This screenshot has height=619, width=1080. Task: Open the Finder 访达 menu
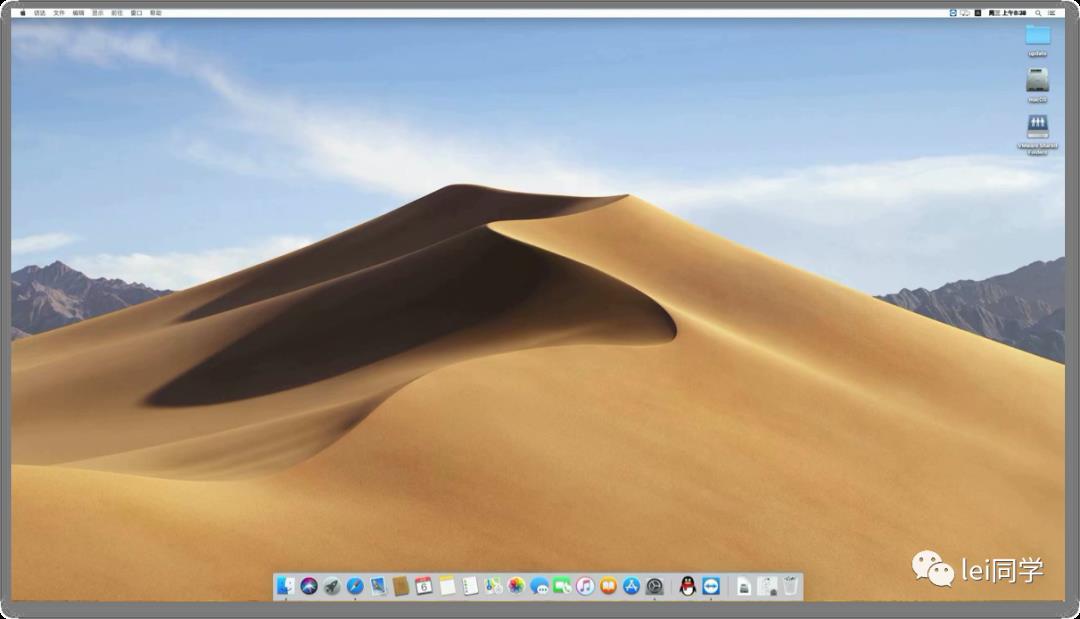point(40,13)
